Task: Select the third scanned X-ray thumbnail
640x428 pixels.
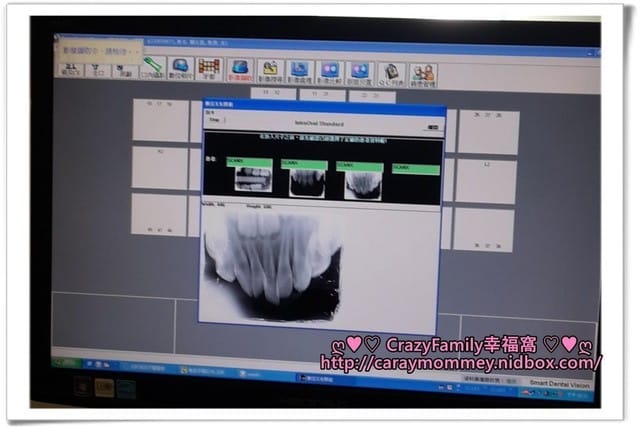Action: coord(363,186)
